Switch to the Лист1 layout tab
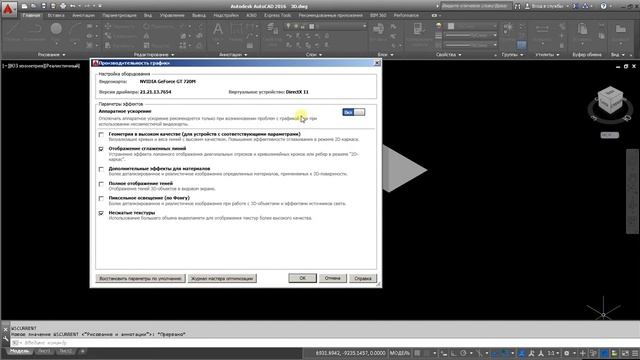 [x=44, y=351]
